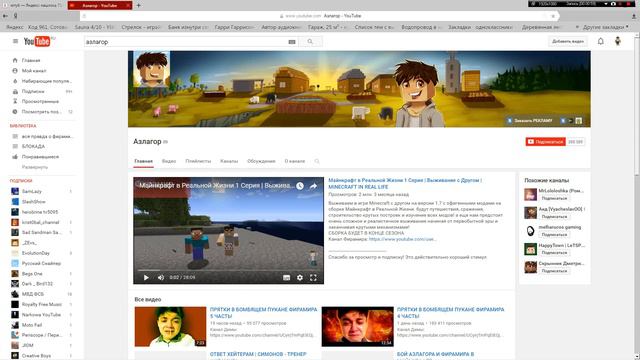Switch to the О канале tab
Screen dimensions: 640x360
tap(295, 161)
